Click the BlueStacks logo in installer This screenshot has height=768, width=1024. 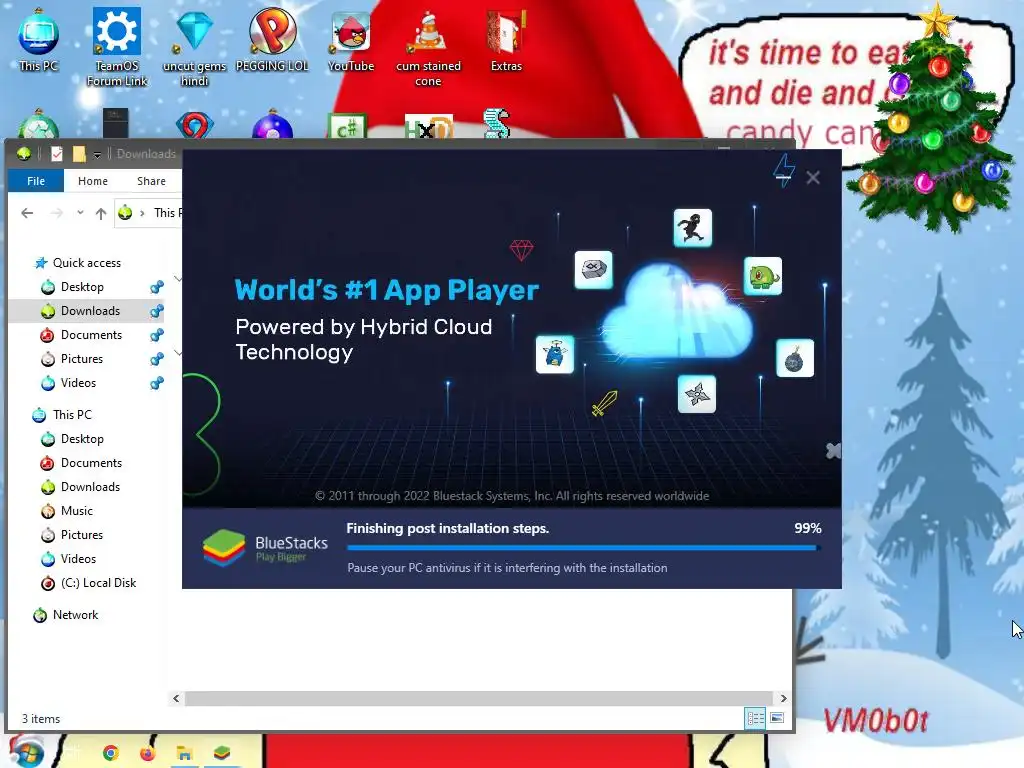(224, 547)
